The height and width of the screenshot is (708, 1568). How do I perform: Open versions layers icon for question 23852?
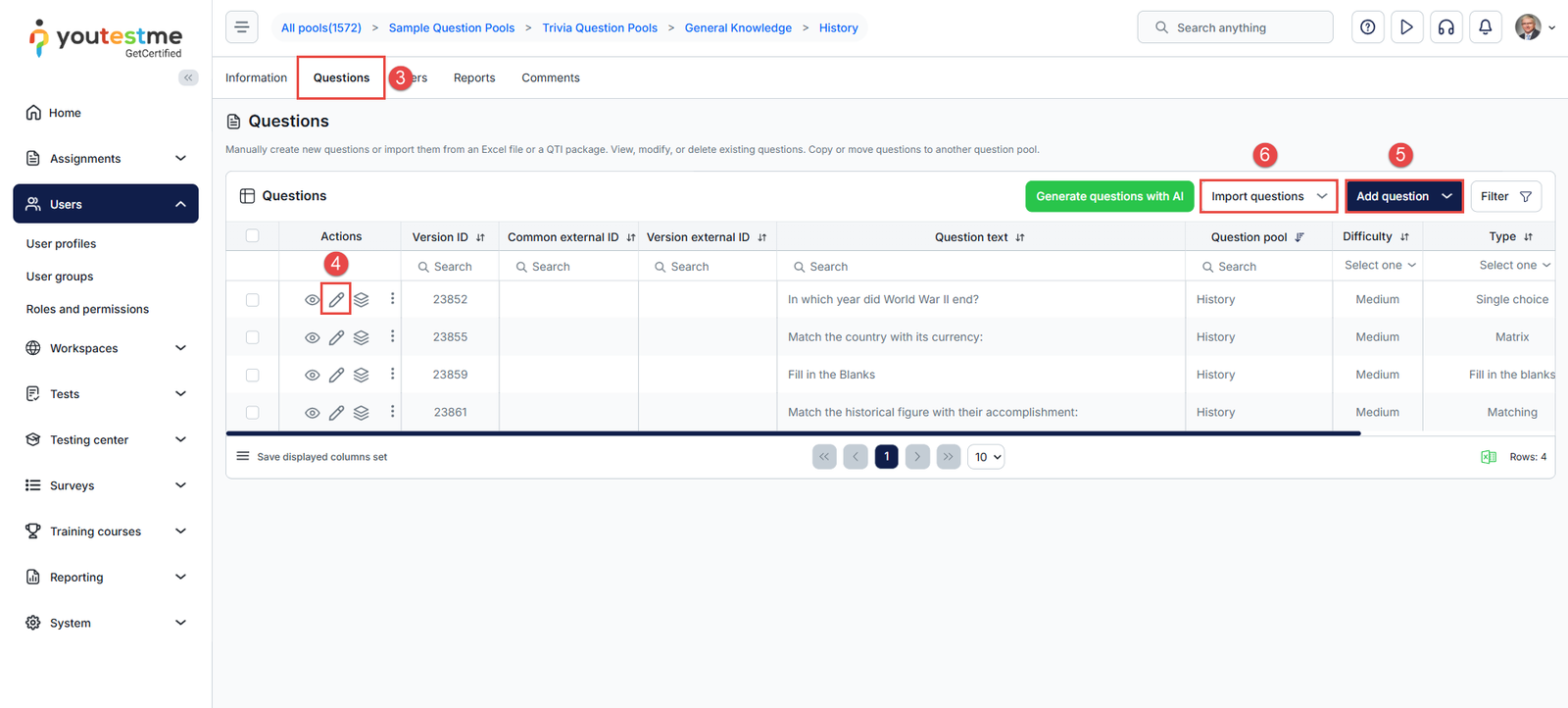[x=362, y=300]
